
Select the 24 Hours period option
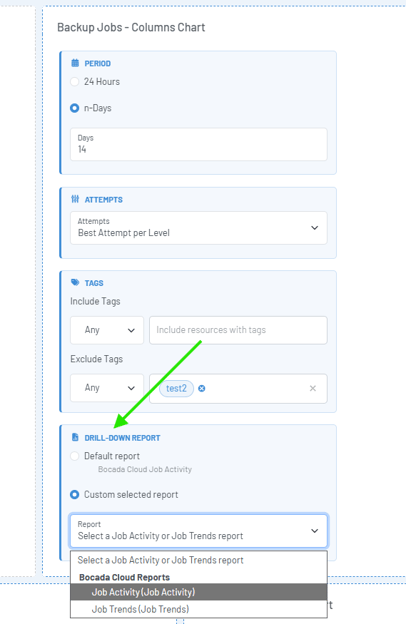click(74, 82)
